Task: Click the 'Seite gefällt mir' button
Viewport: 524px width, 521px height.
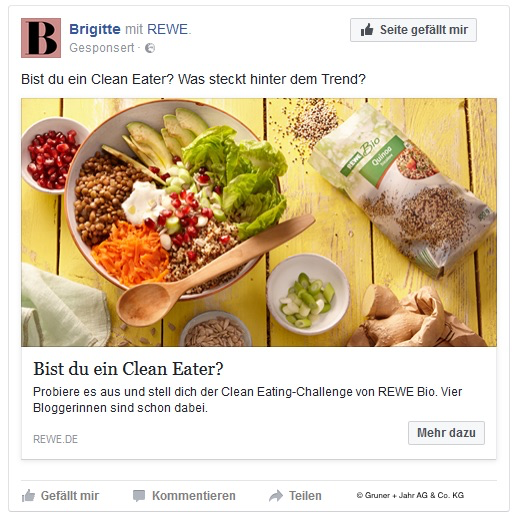Action: tap(413, 30)
